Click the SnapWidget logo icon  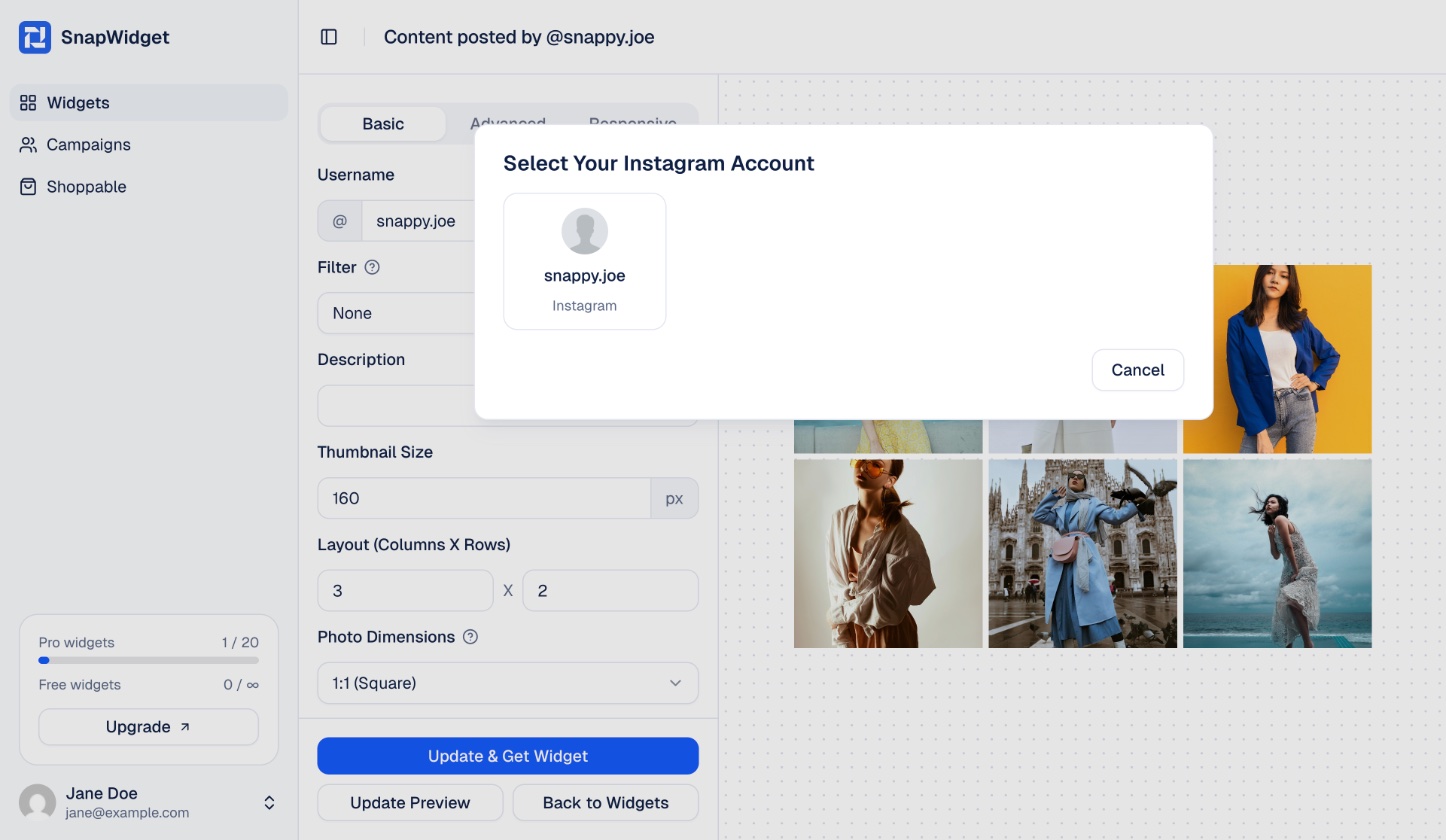[x=35, y=37]
